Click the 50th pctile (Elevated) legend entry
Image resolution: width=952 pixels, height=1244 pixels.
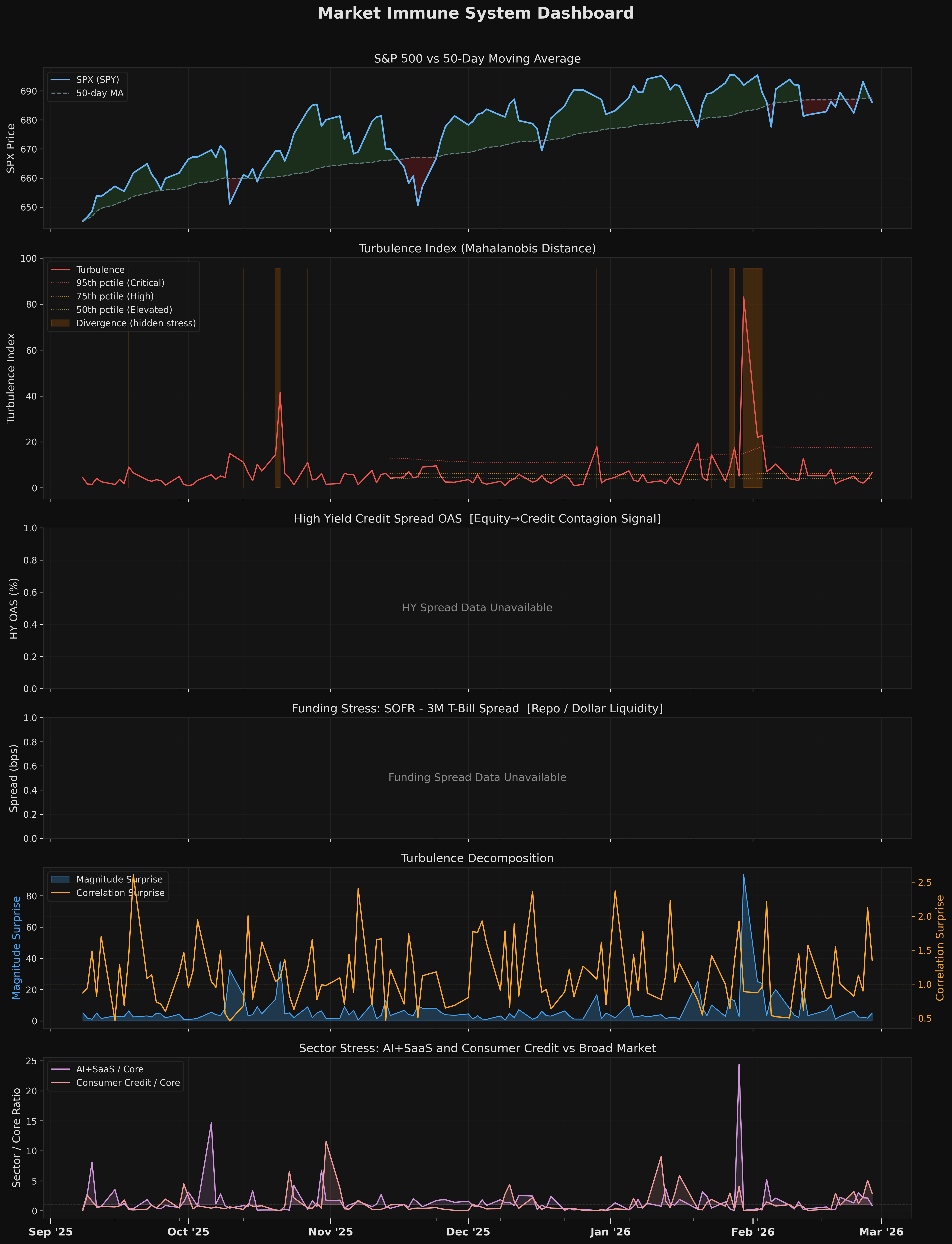(x=124, y=310)
